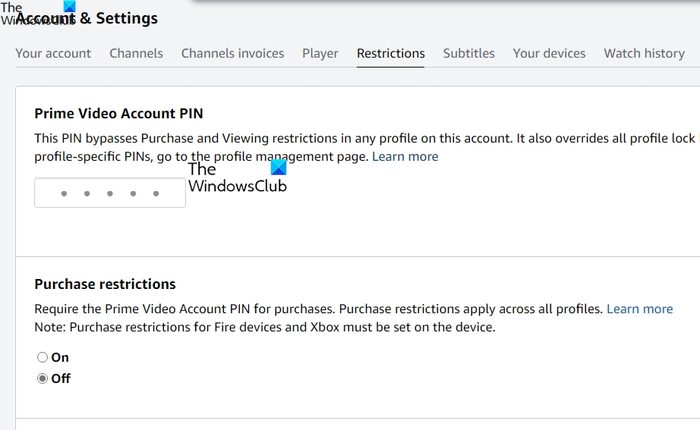Open the Subtitles tab
Viewport: 700px width, 430px height.
pos(469,54)
